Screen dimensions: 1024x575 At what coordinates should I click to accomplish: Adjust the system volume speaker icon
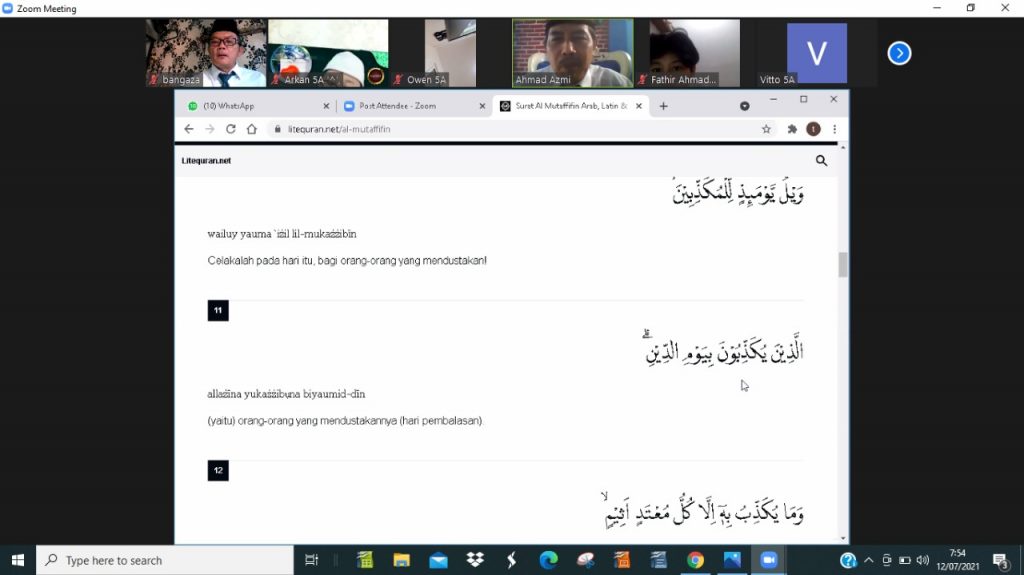point(922,560)
